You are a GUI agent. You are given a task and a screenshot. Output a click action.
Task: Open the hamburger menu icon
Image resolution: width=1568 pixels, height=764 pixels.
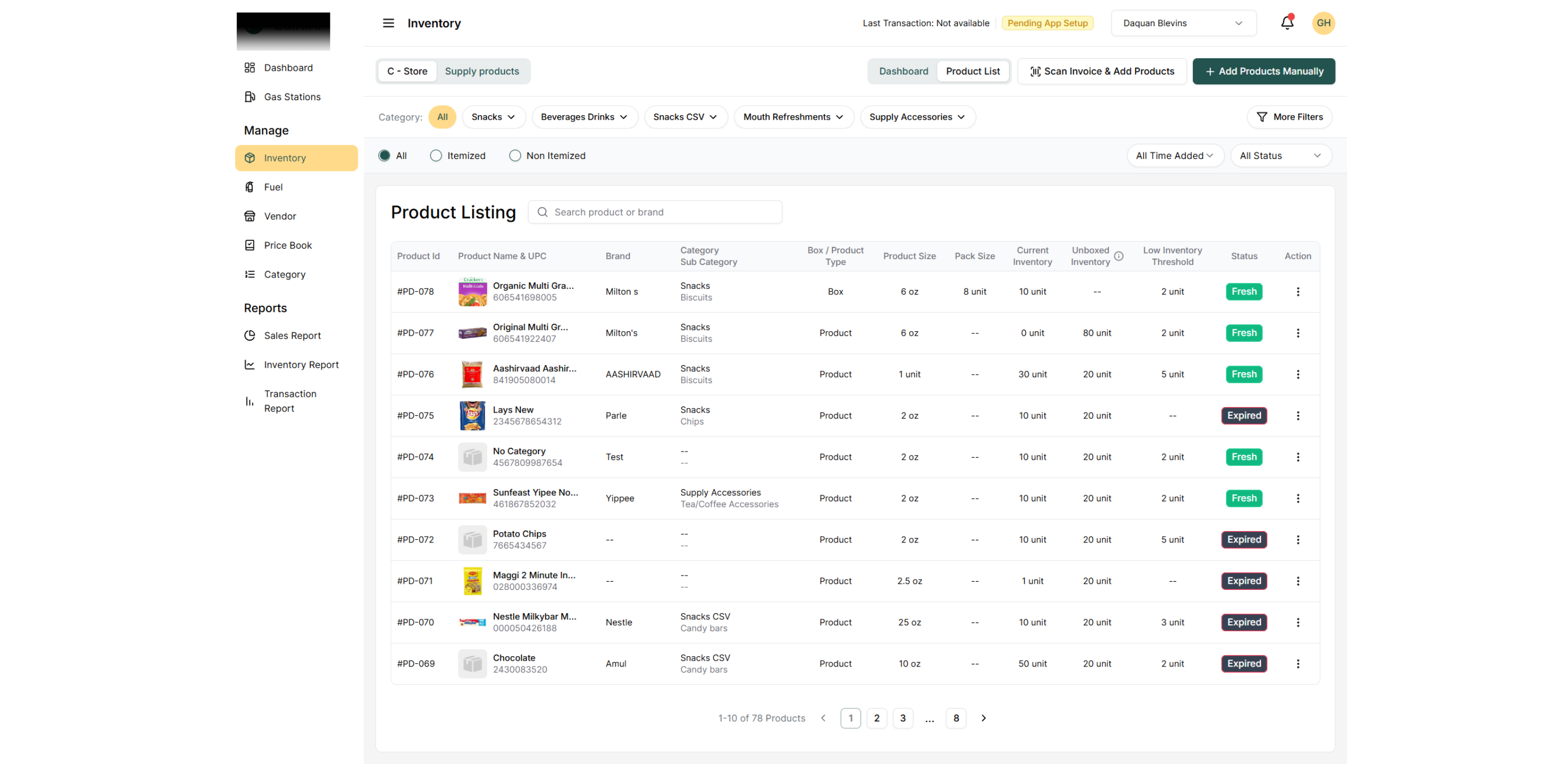tap(388, 23)
